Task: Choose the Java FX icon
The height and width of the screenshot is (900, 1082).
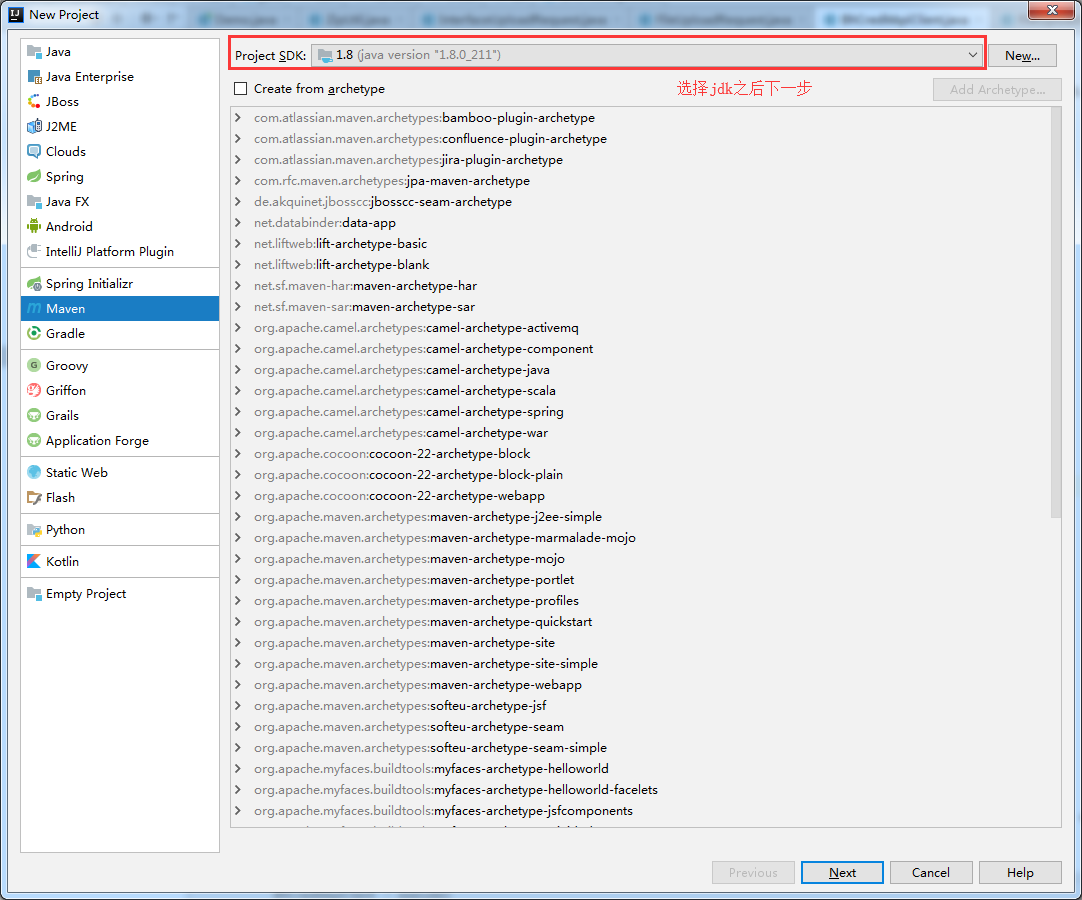Action: (x=34, y=202)
